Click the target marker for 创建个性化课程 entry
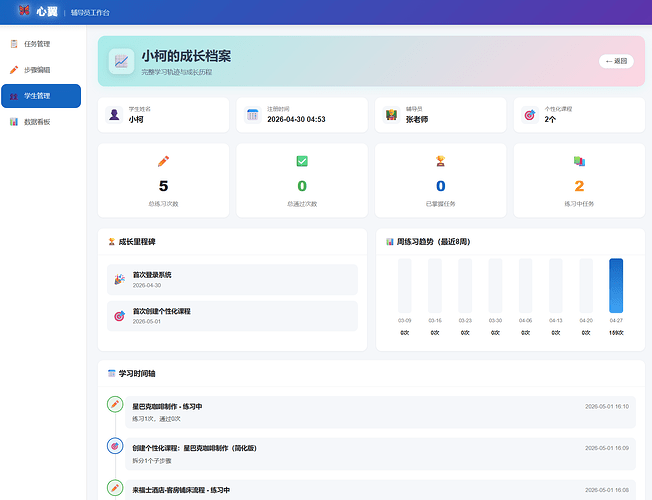 click(115, 446)
